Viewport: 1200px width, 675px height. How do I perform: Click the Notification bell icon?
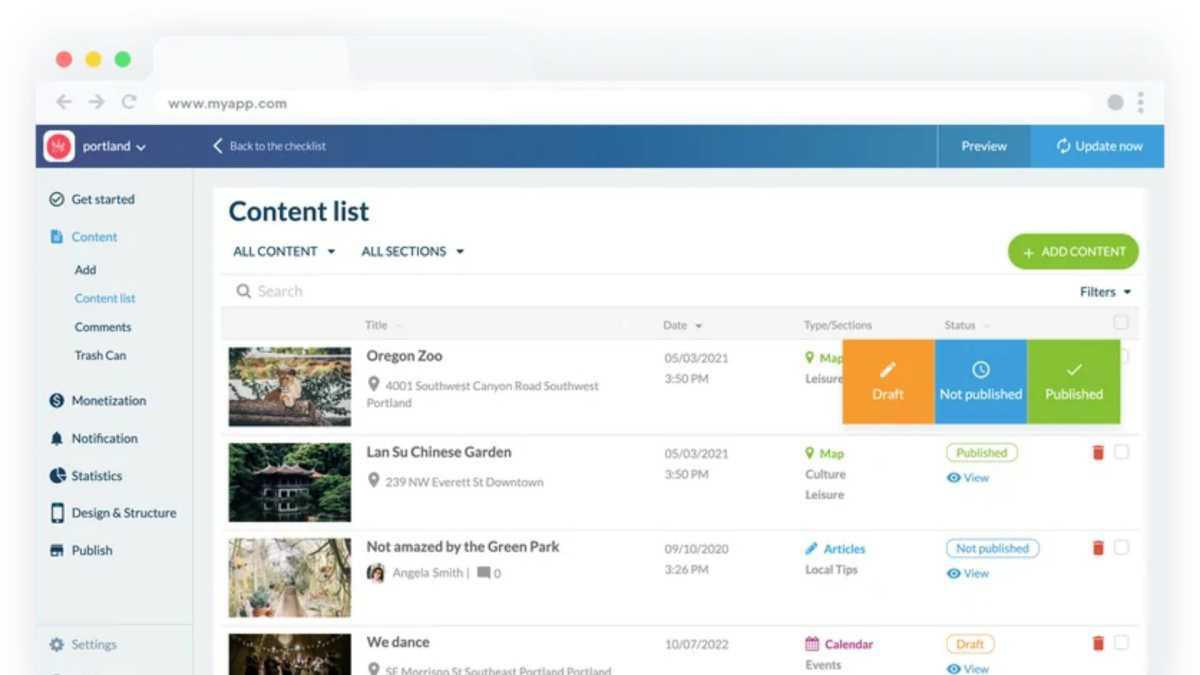point(57,439)
